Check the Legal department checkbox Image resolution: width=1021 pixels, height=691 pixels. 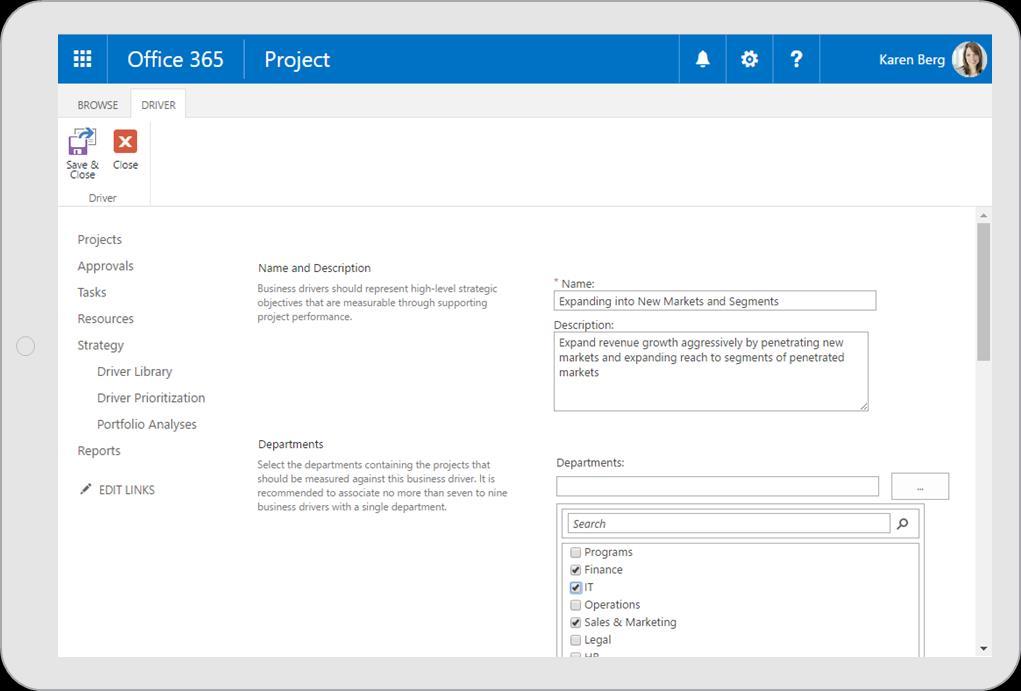[576, 640]
